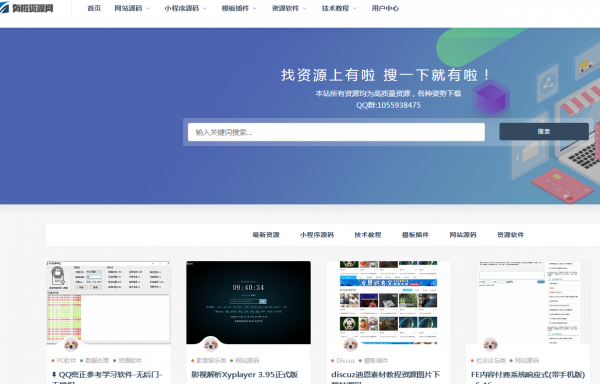600x384 pixels.
Task: Focus the 输入关键词搜索 search field
Action: pyautogui.click(x=336, y=132)
